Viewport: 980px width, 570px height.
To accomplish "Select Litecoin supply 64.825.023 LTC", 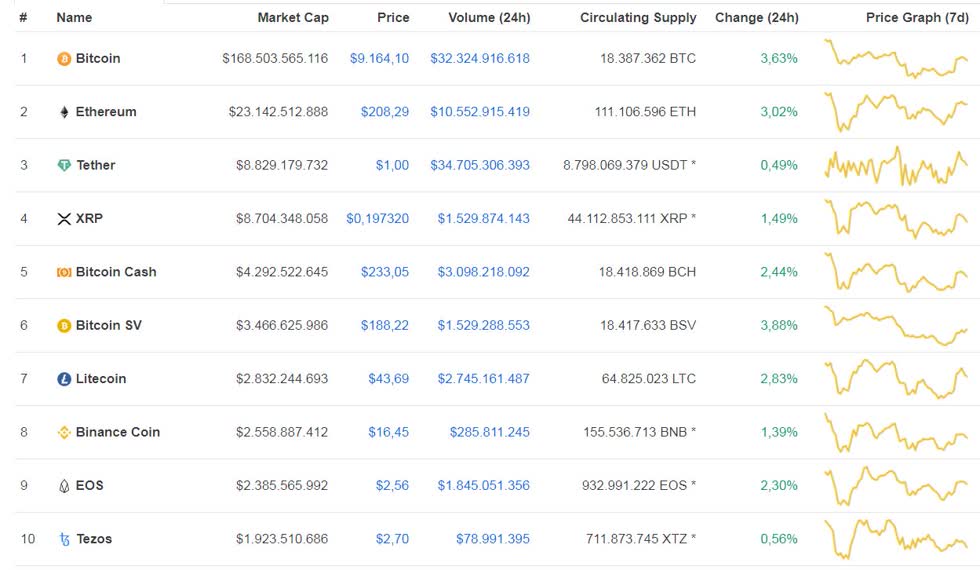I will [649, 379].
